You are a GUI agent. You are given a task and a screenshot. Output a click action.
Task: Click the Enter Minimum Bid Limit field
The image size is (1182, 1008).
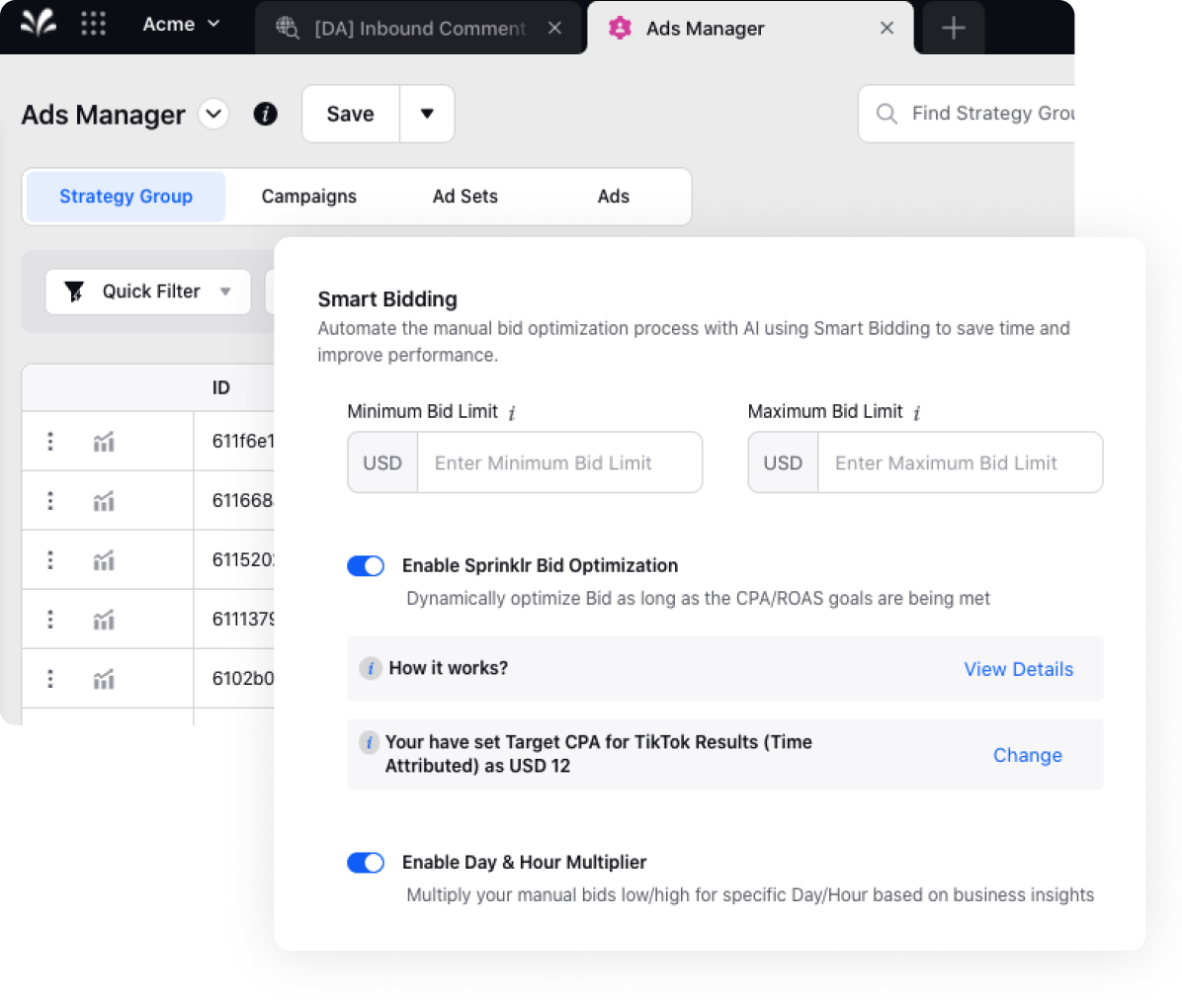coord(559,462)
